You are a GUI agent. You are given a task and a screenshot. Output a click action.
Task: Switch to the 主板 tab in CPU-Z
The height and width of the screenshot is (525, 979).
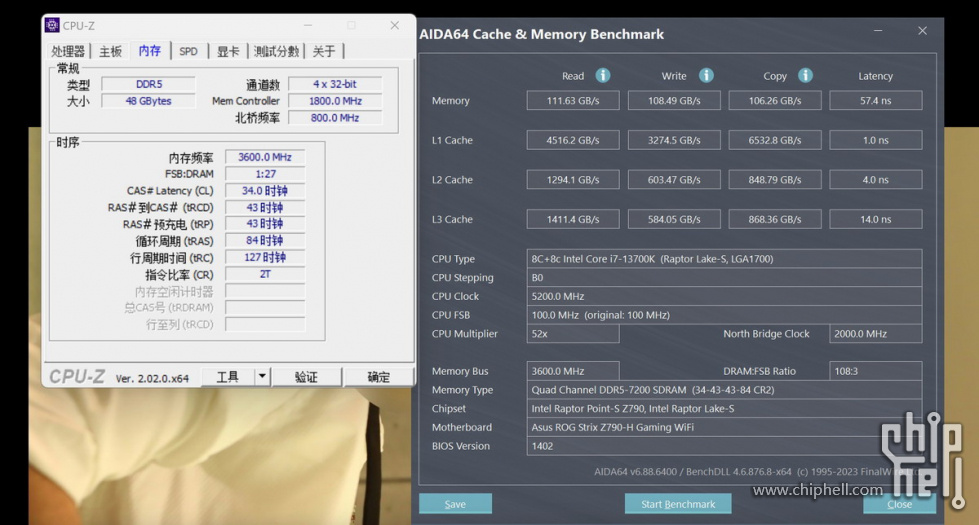point(111,51)
